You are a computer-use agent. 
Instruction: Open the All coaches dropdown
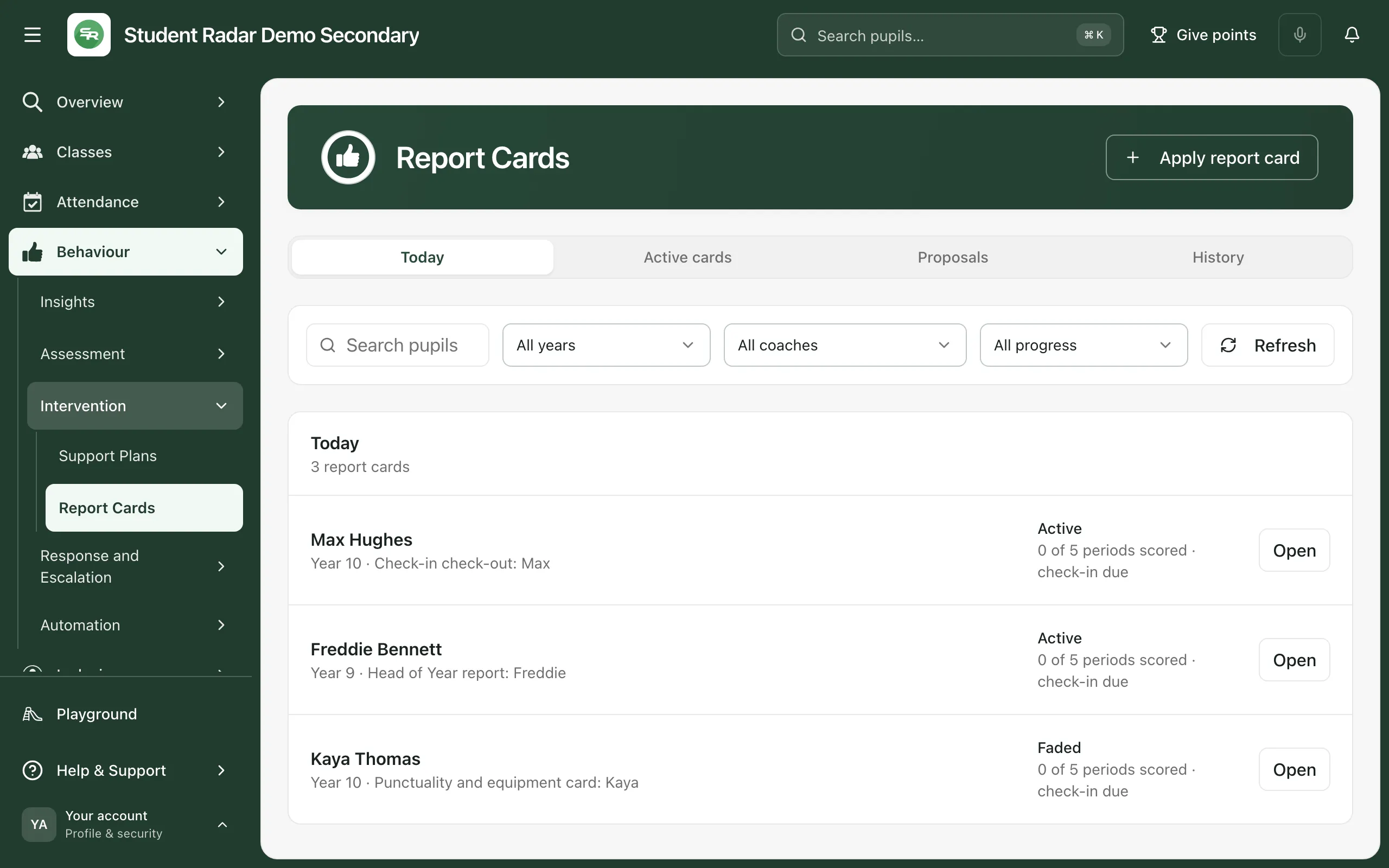click(845, 346)
